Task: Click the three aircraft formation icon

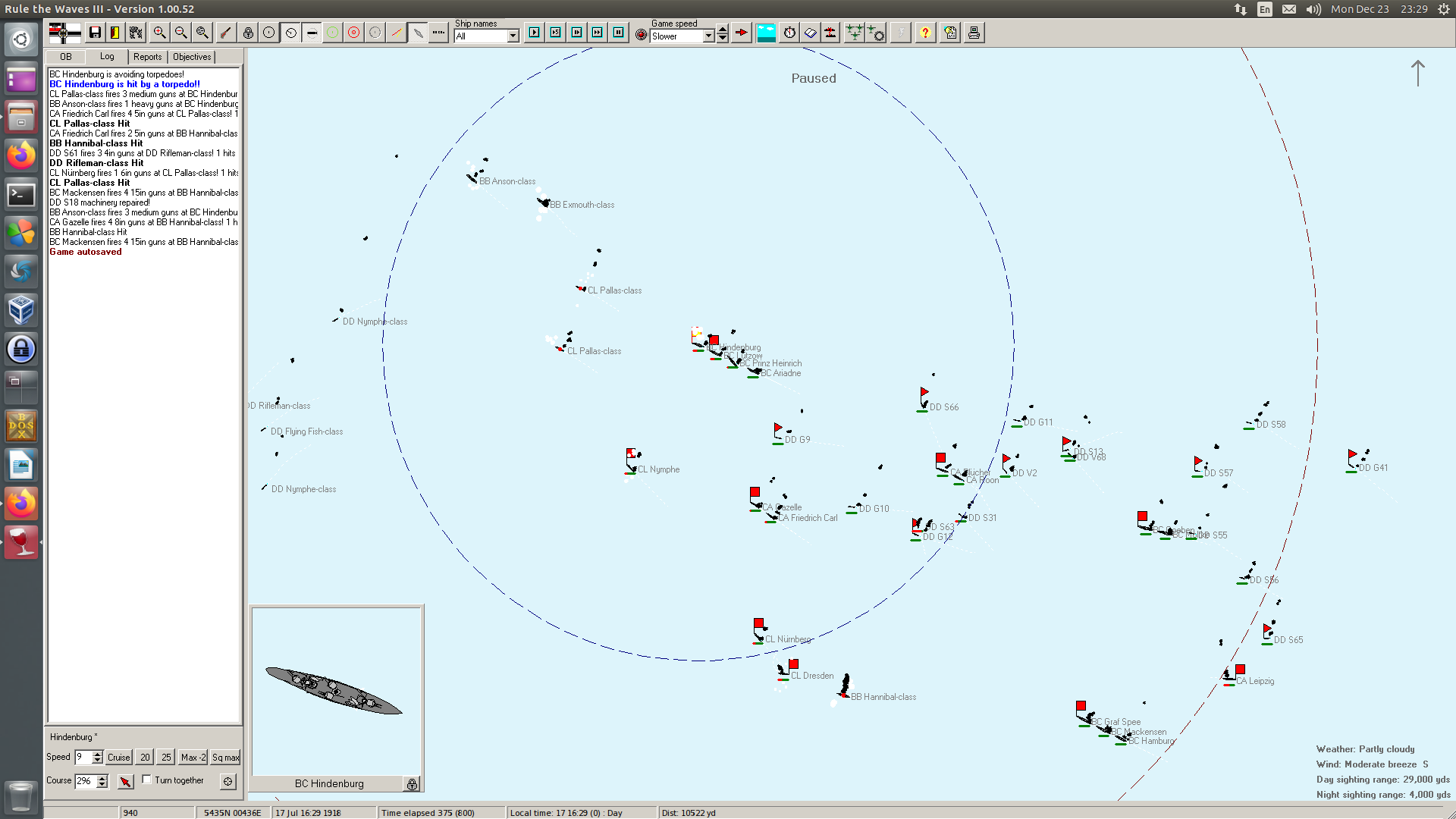Action: point(854,33)
